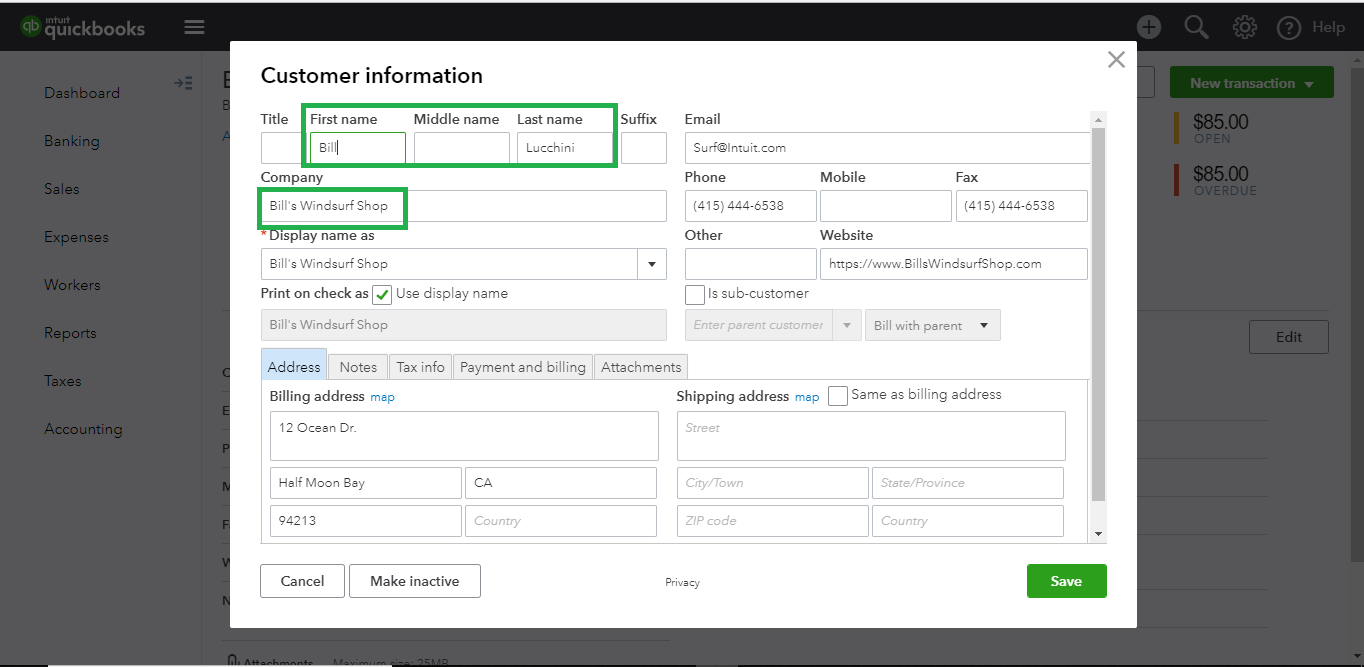
Task: Click the shipping City/Town field
Action: (x=773, y=483)
